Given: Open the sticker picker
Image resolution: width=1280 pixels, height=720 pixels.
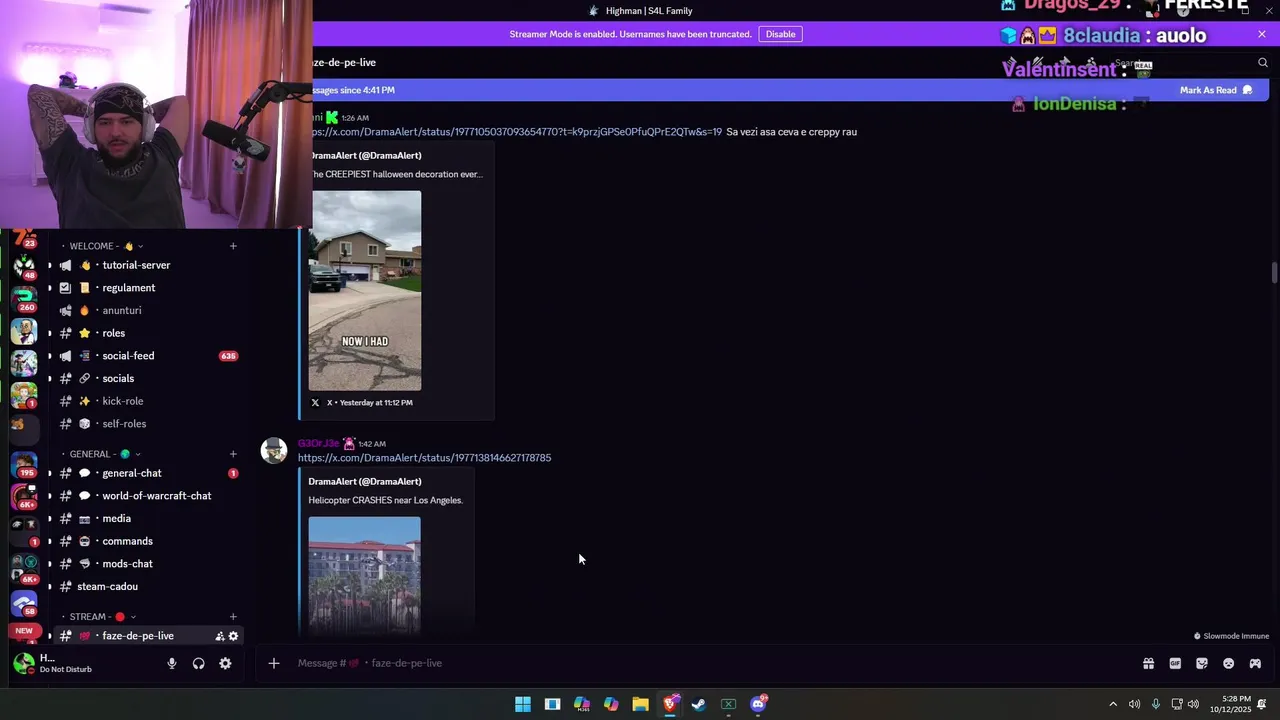Looking at the screenshot, I should pyautogui.click(x=1202, y=663).
